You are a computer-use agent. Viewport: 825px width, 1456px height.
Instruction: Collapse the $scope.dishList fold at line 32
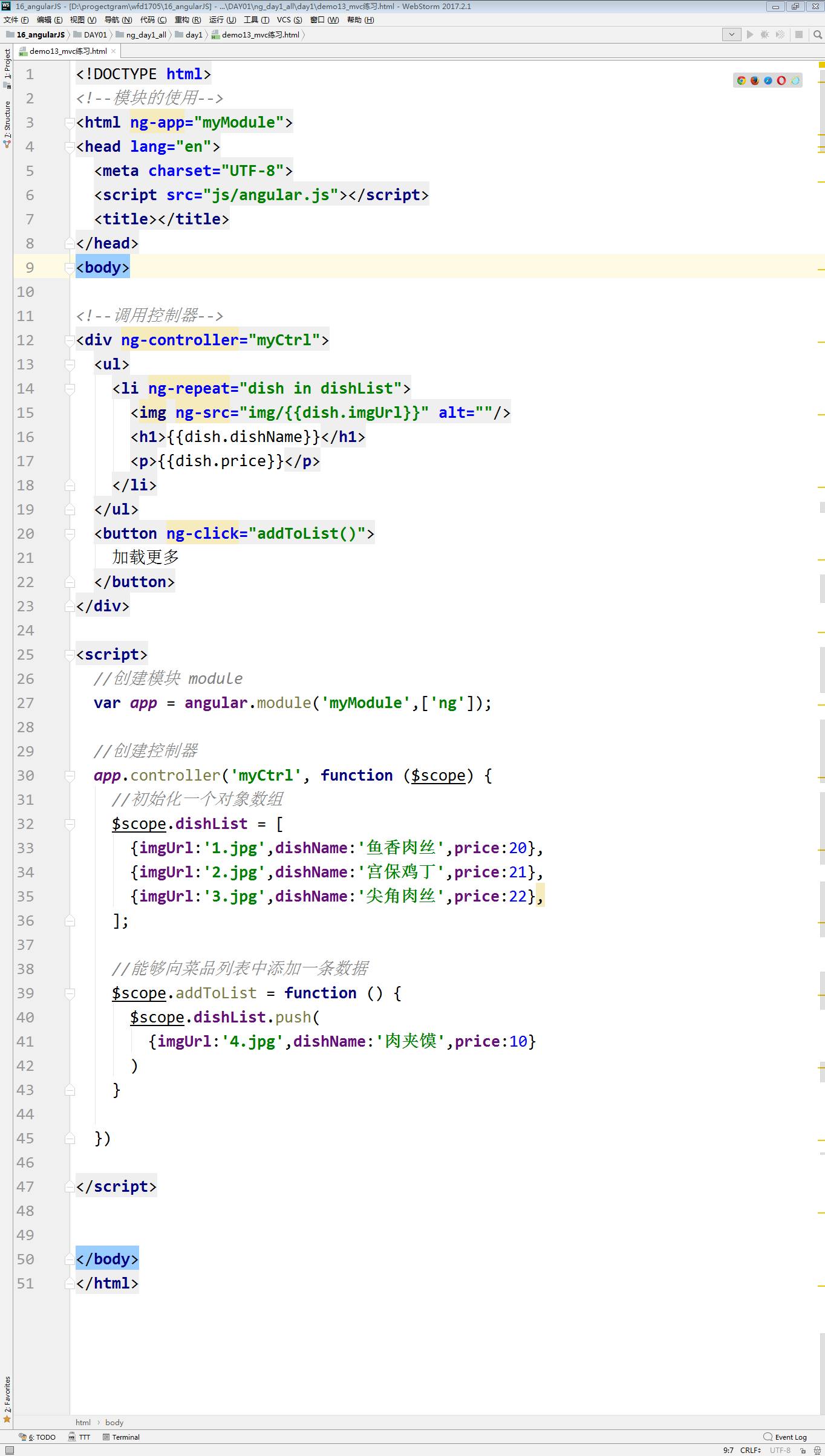pyautogui.click(x=70, y=824)
